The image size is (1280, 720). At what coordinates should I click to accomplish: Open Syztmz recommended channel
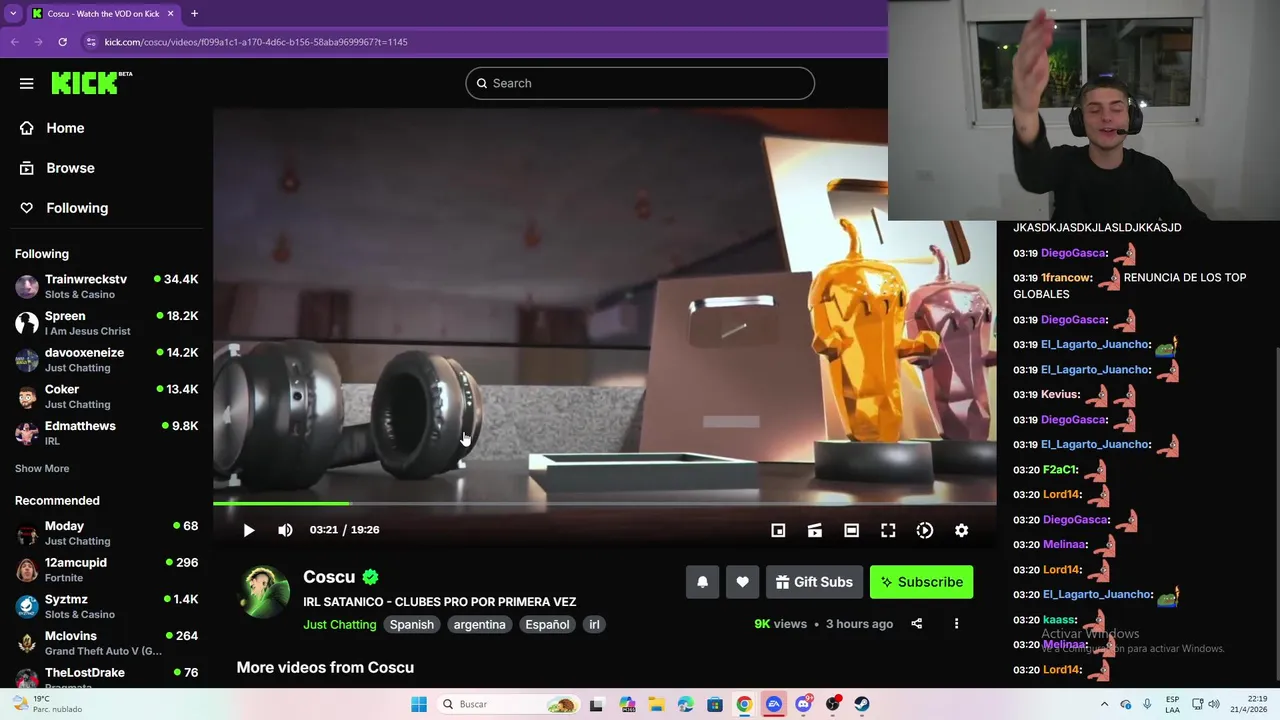point(106,606)
